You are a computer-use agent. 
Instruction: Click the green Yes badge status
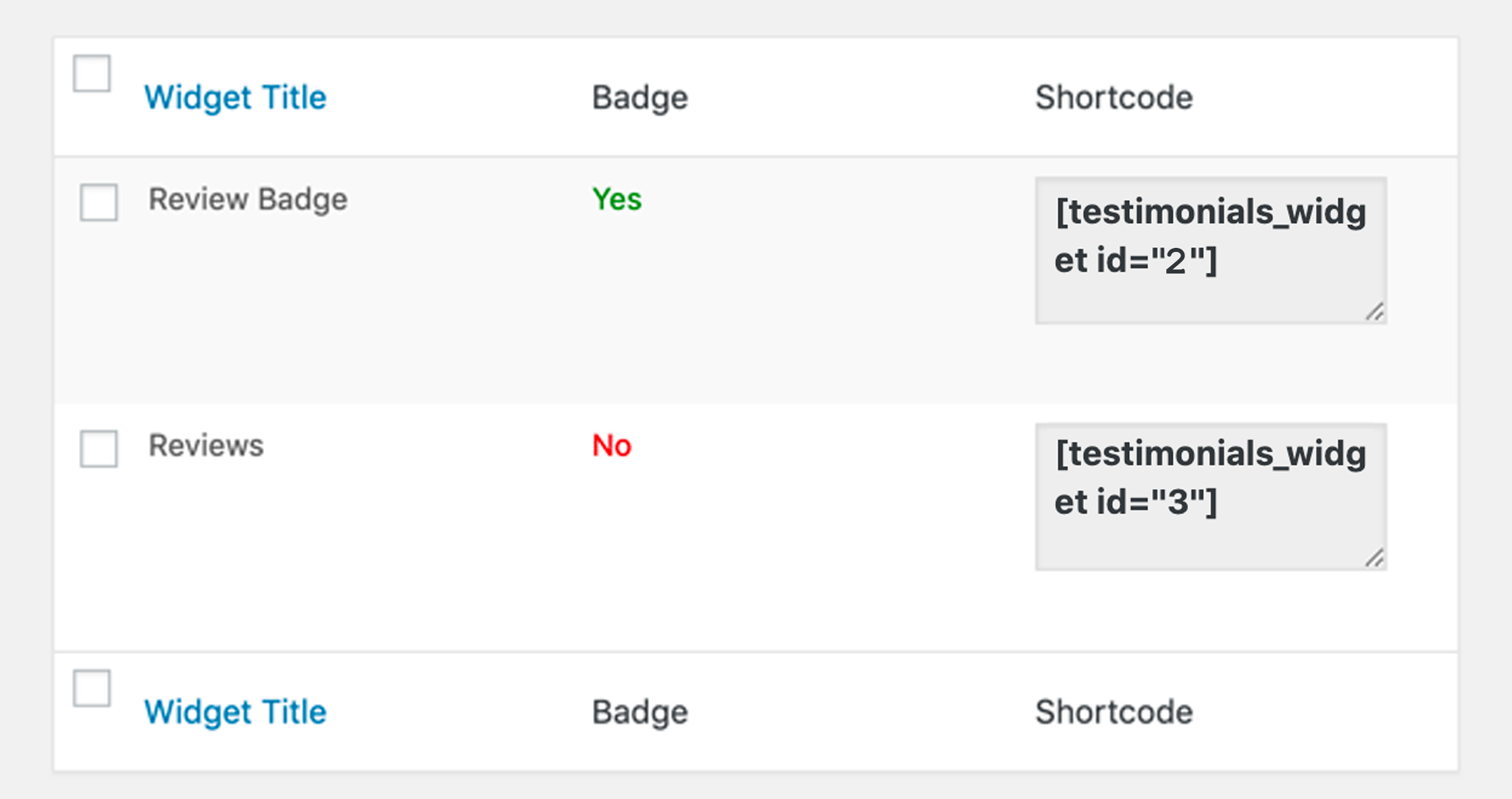(617, 199)
